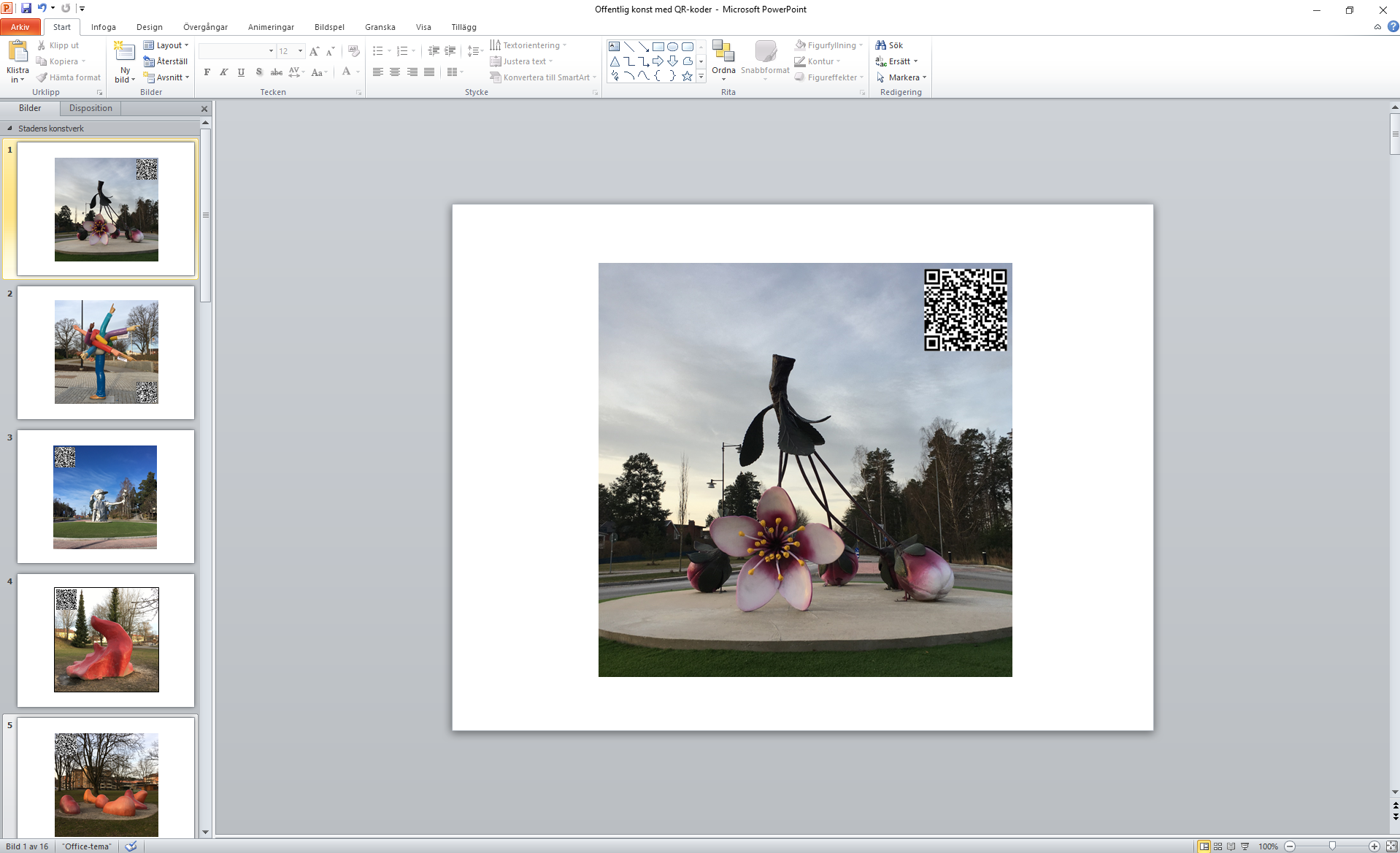The height and width of the screenshot is (853, 1400).
Task: Click the Save icon in quick access toolbar
Action: click(x=26, y=8)
